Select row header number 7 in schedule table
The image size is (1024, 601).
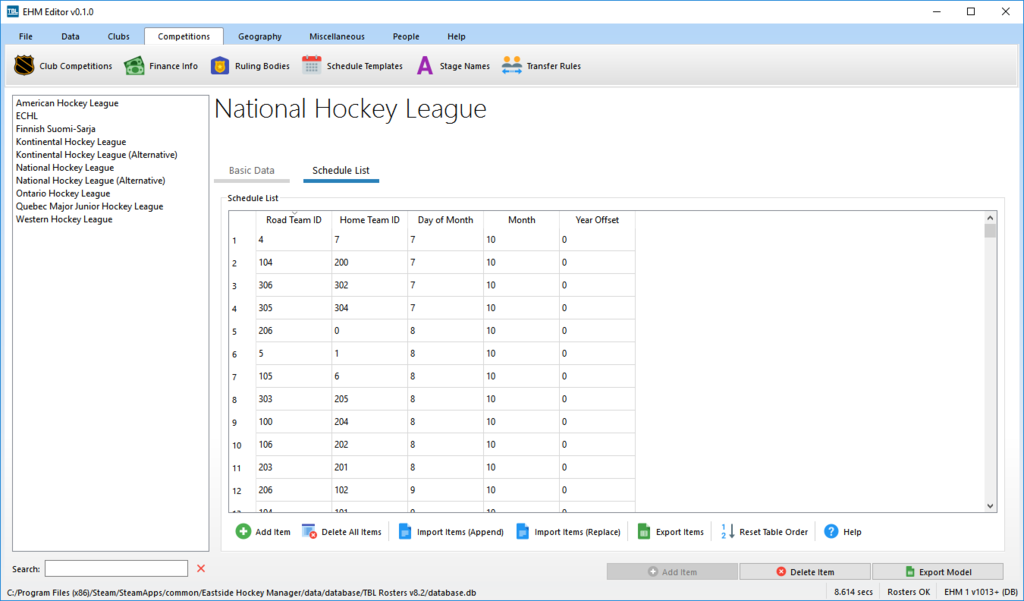pos(242,377)
